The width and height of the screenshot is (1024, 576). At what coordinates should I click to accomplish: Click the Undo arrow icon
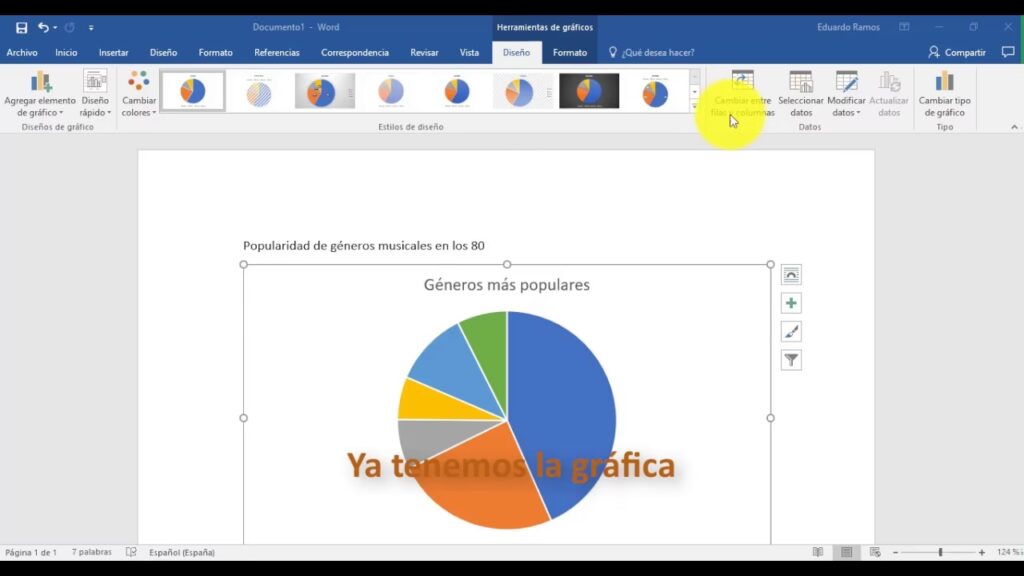point(43,27)
